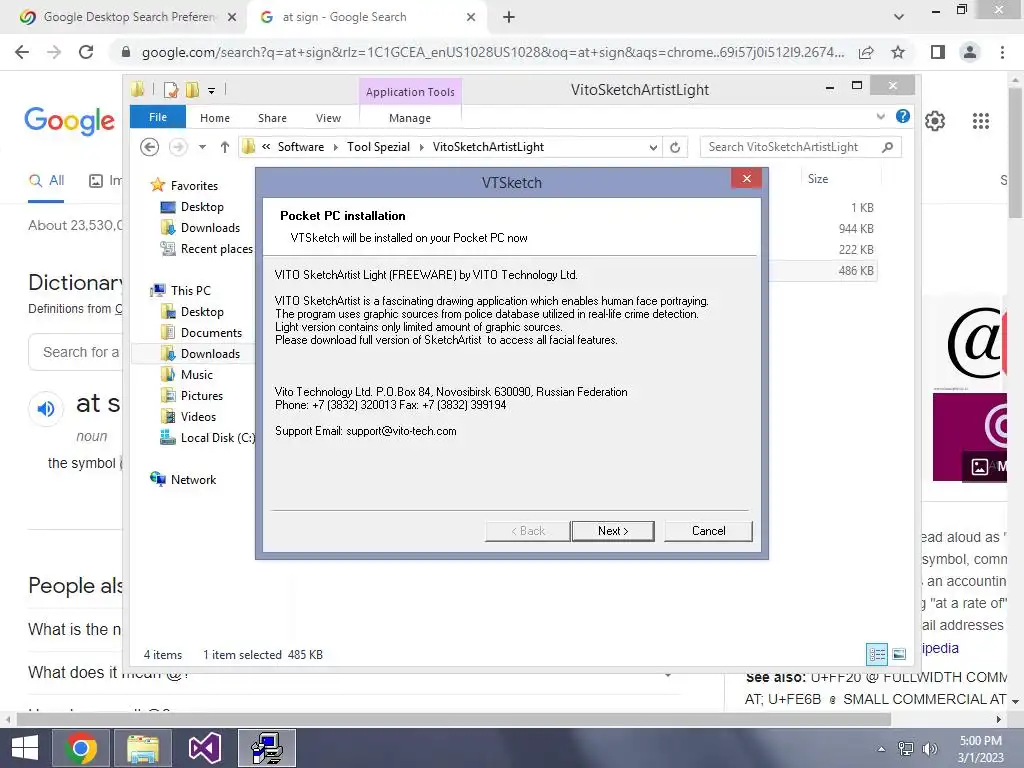This screenshot has height=768, width=1024.
Task: Close the at sign Google Search tab
Action: (x=471, y=17)
